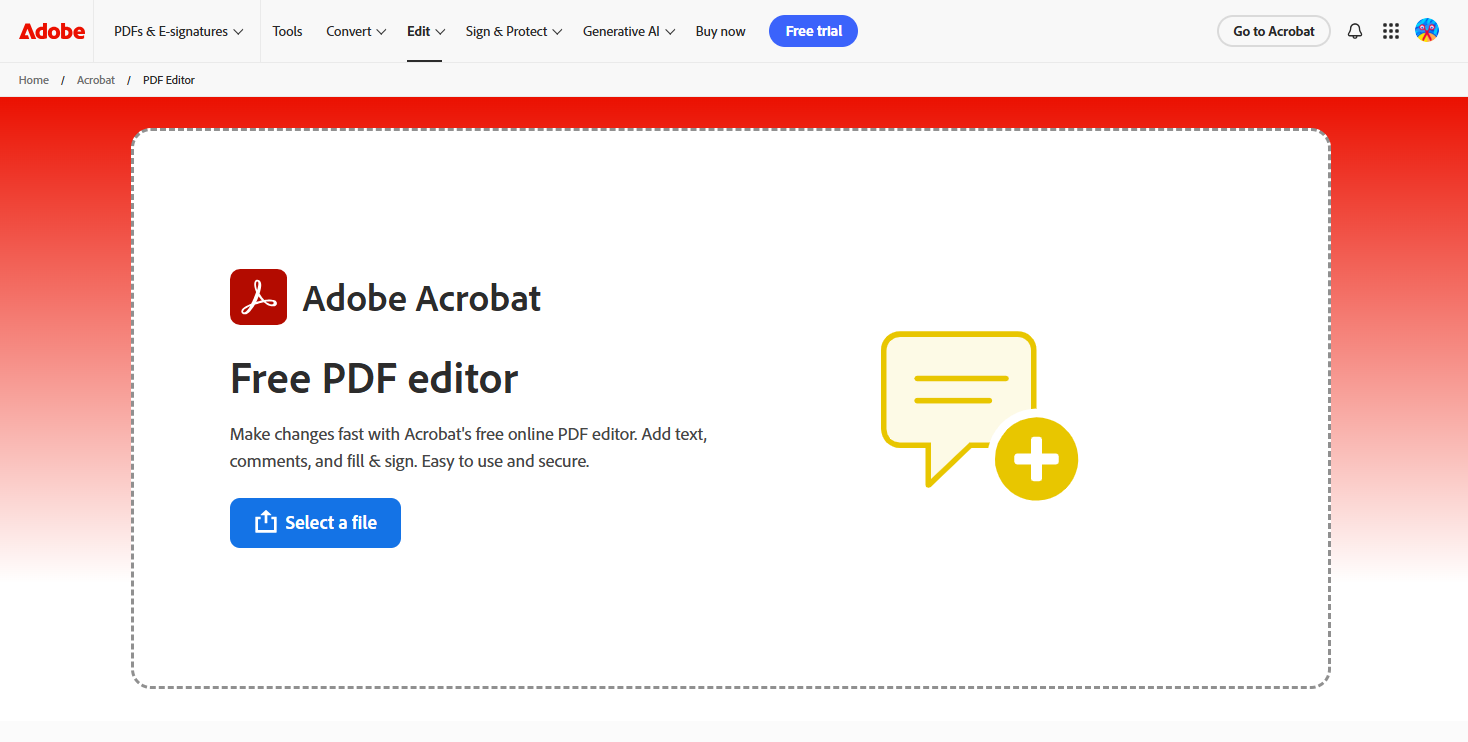
Task: Open the Adobe apps grid
Action: tap(1391, 31)
